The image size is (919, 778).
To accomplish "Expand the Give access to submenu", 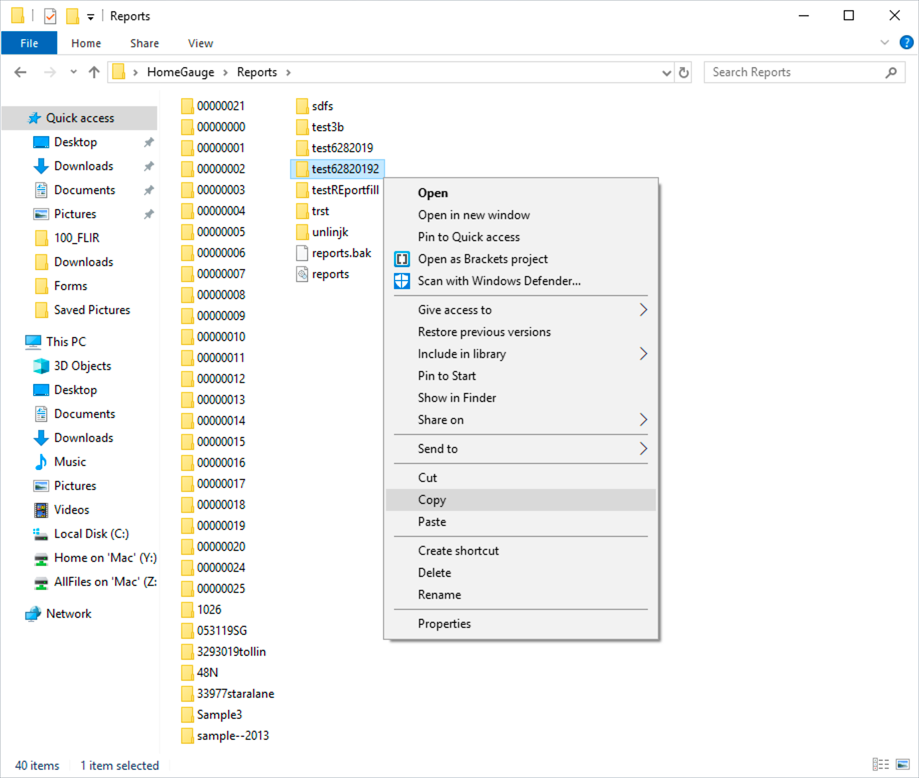I will click(520, 310).
